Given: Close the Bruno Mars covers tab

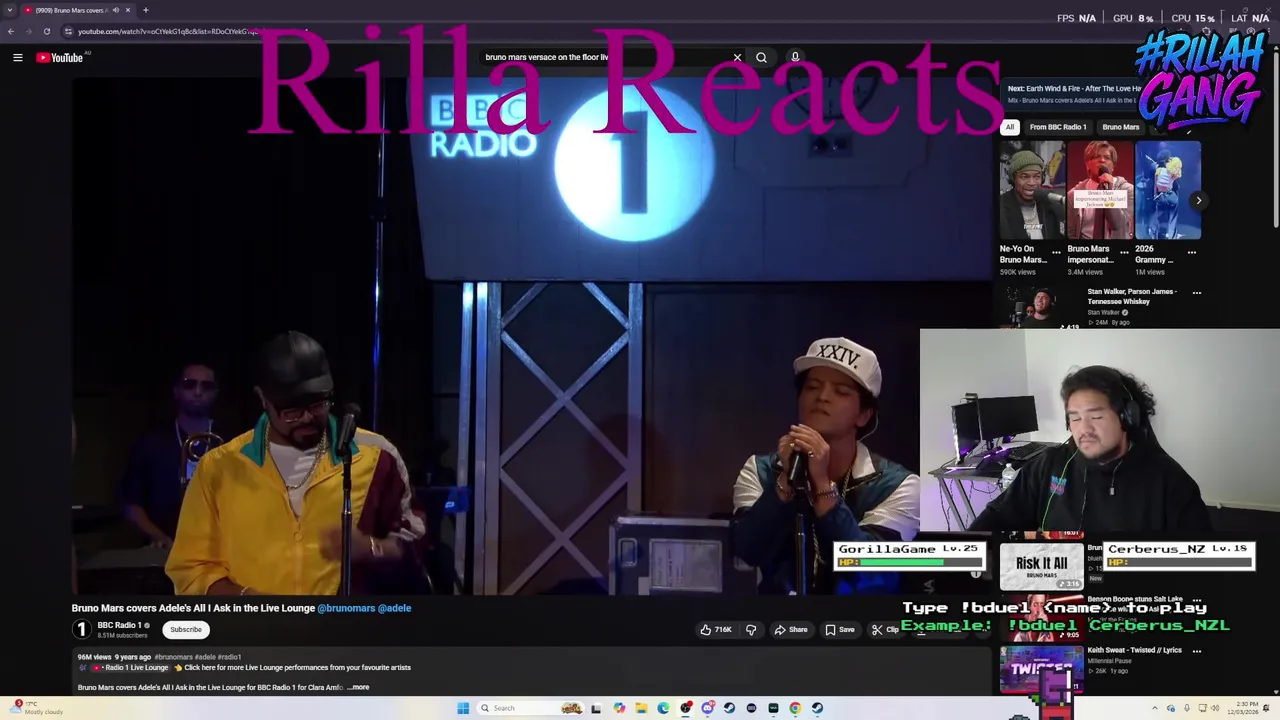Looking at the screenshot, I should pyautogui.click(x=127, y=10).
